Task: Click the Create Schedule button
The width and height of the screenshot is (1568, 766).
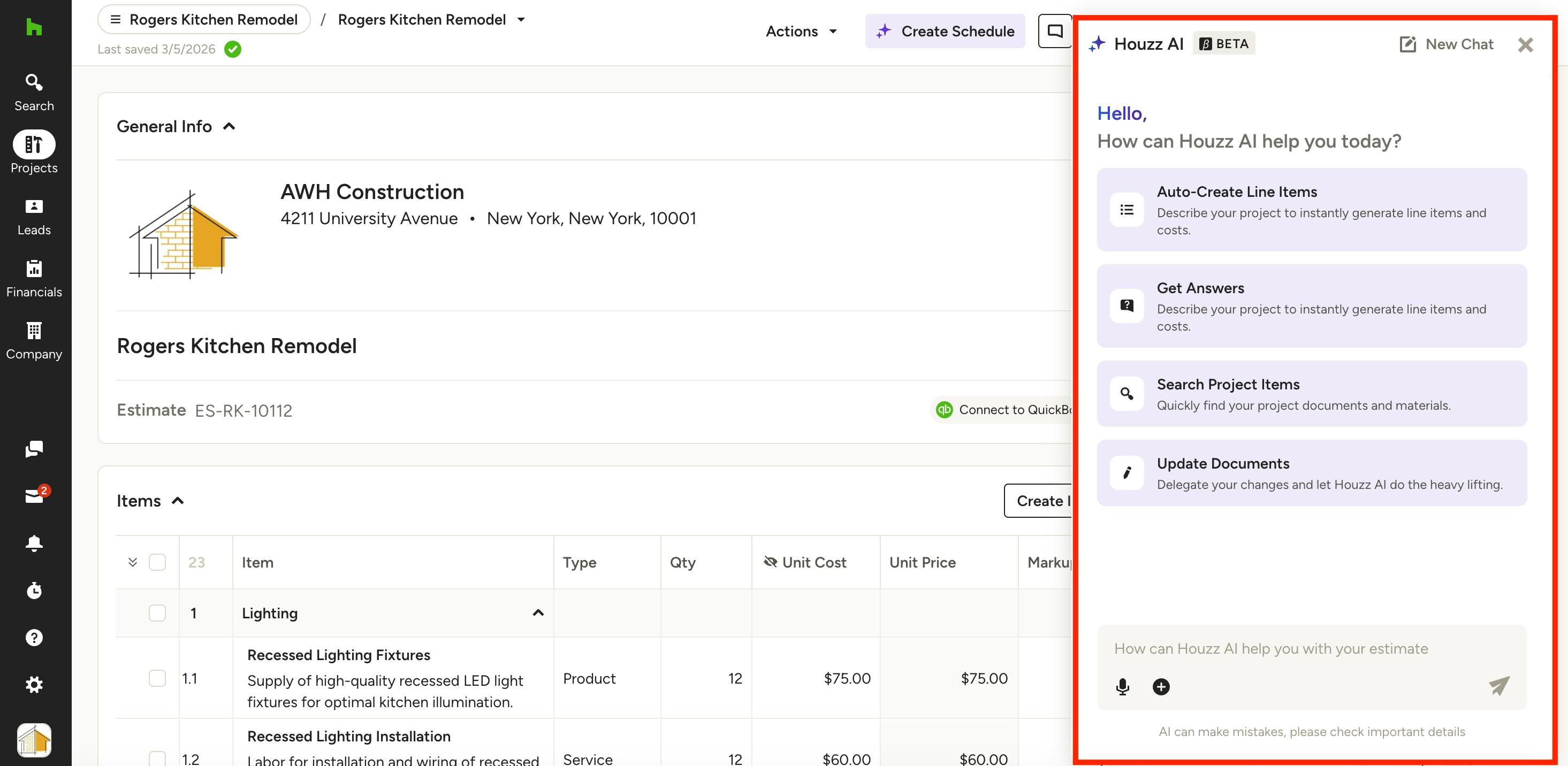Action: point(945,31)
